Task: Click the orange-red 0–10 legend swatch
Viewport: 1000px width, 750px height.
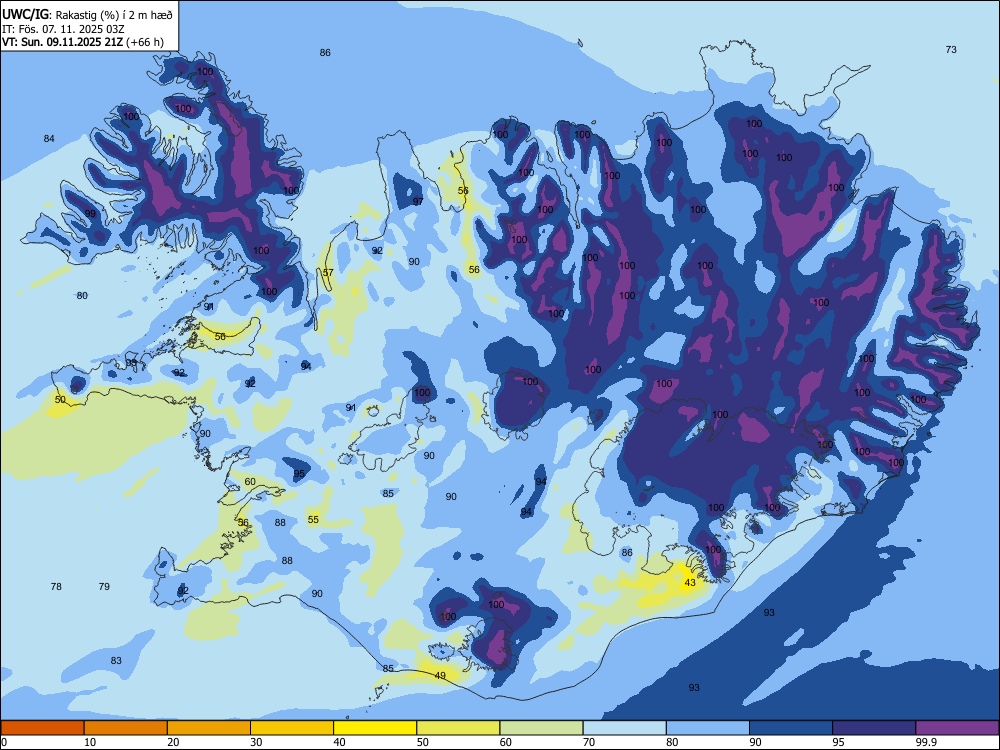Action: pos(42,728)
